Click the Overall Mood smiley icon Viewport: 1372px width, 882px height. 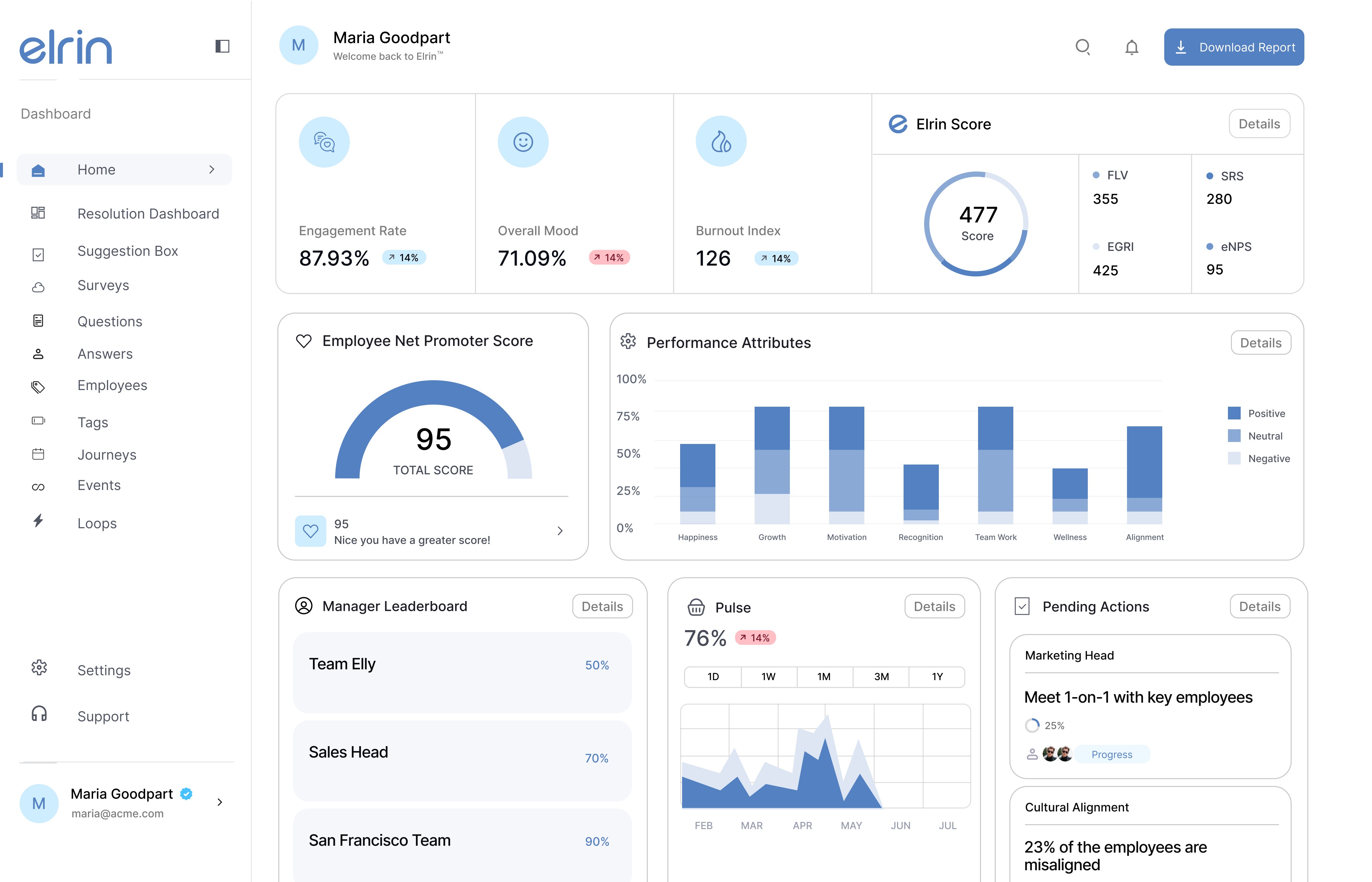523,142
